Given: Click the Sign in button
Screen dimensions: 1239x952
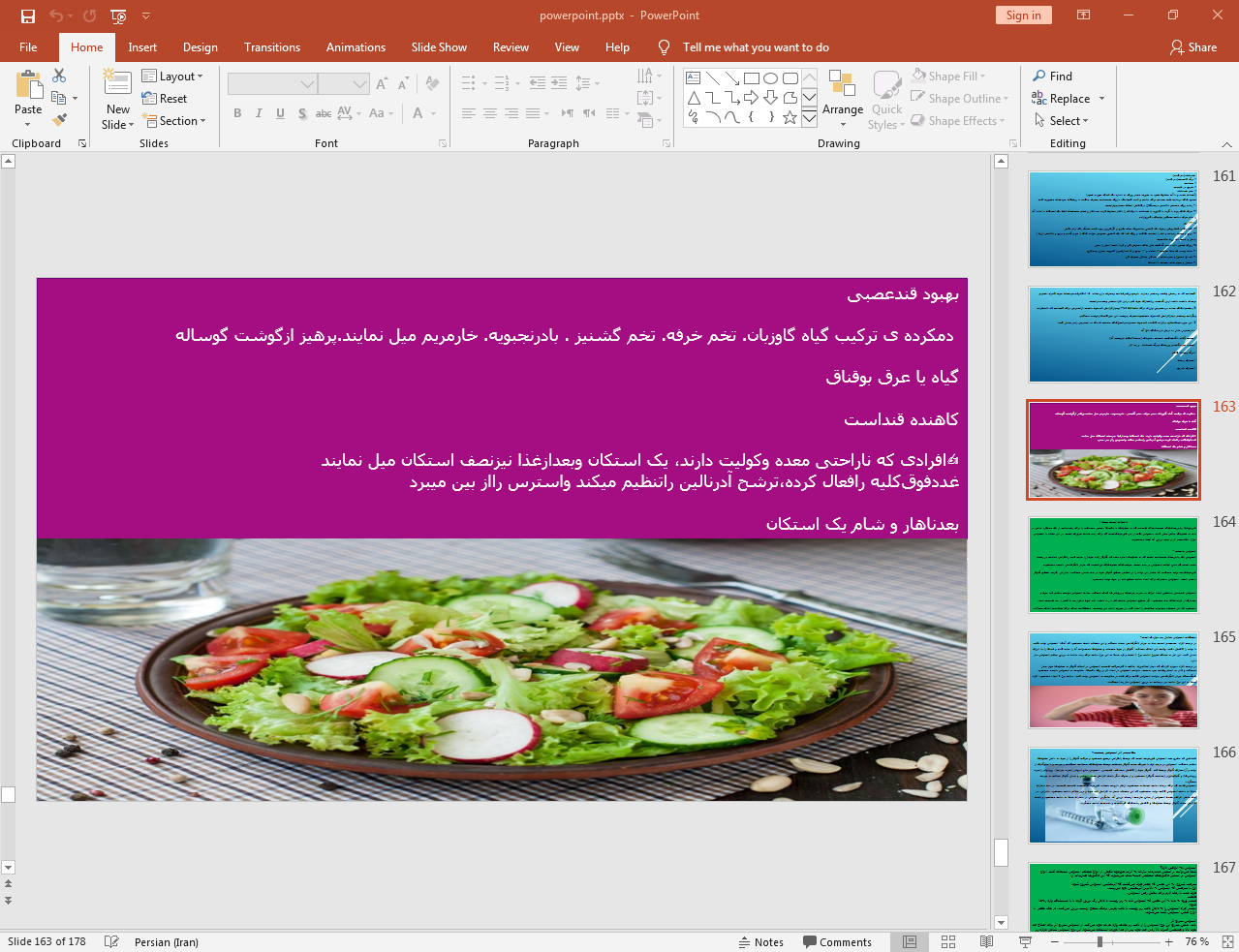Looking at the screenshot, I should [x=1023, y=15].
